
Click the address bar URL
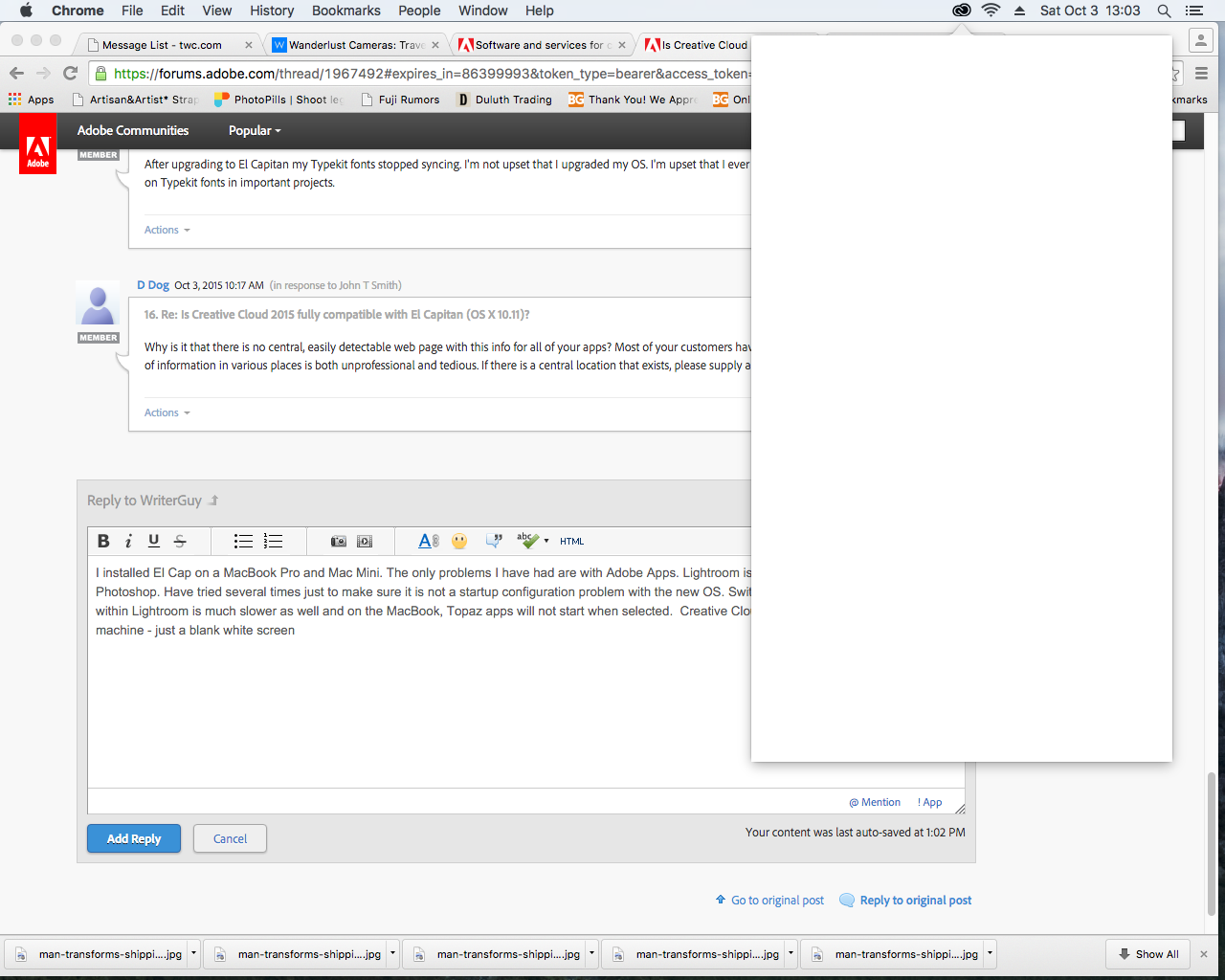tap(431, 74)
